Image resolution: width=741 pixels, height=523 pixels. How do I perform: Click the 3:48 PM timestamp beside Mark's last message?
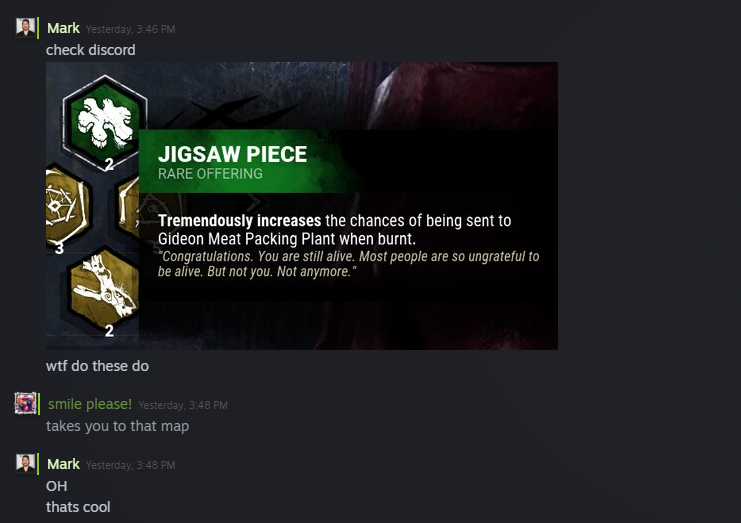130,465
